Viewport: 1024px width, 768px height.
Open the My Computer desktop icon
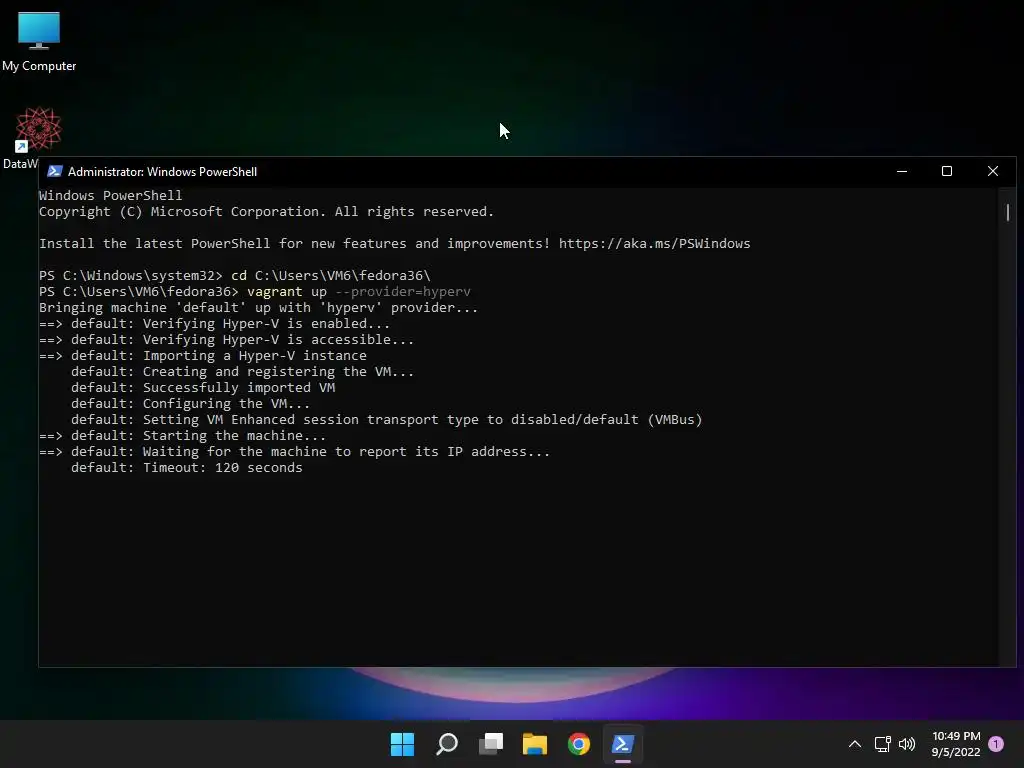[x=39, y=41]
